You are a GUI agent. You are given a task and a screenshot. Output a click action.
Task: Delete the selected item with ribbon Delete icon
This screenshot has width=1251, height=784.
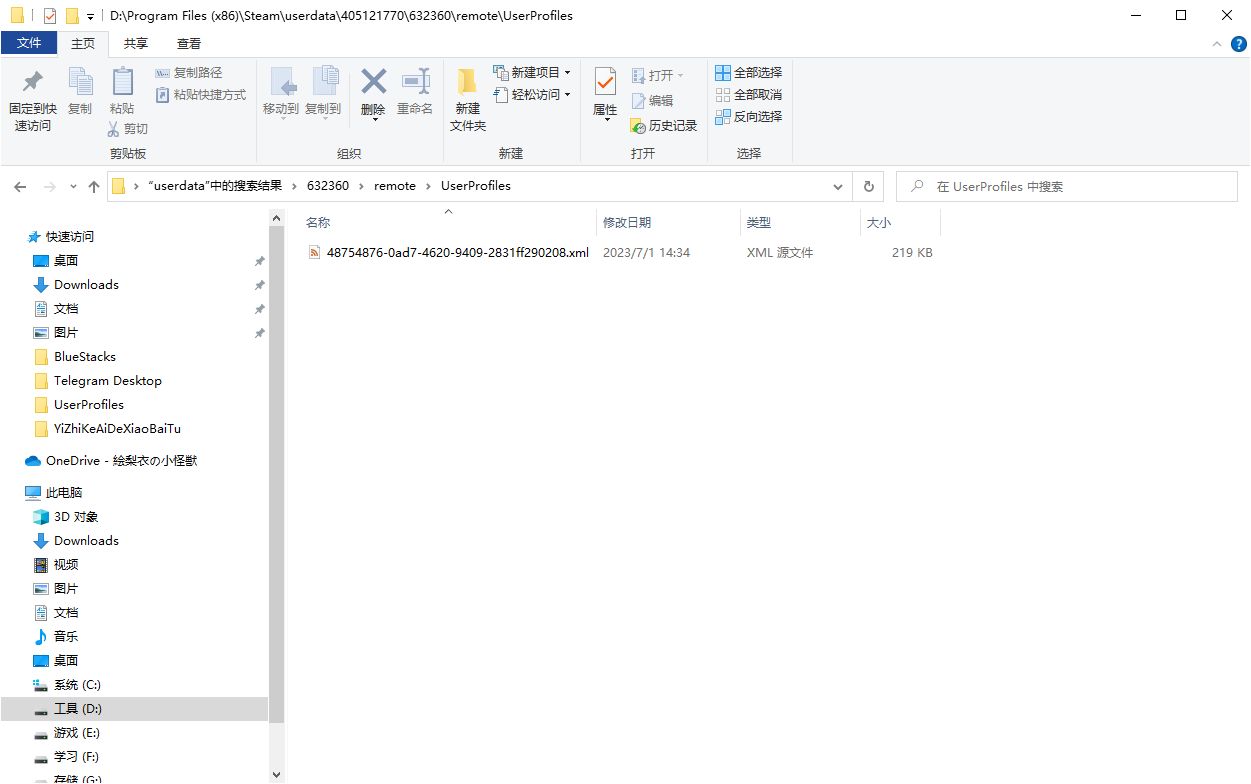372,97
